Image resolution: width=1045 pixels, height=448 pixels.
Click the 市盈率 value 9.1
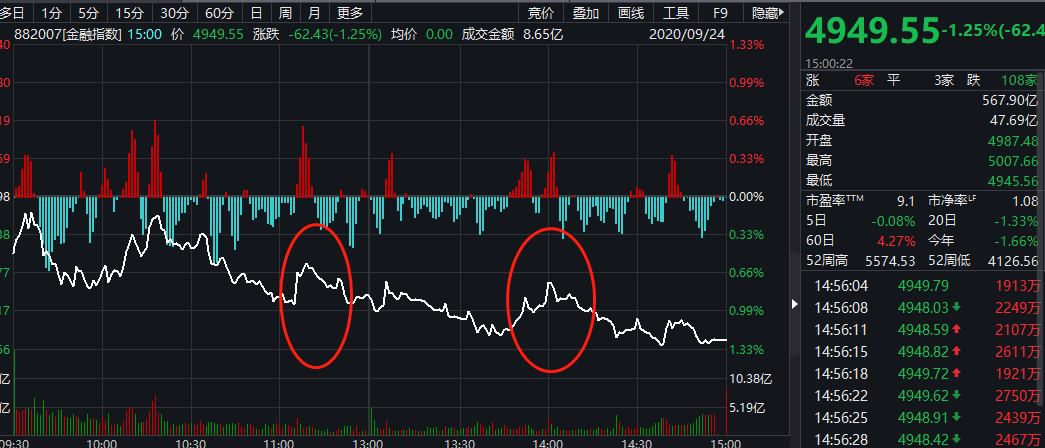pos(907,201)
